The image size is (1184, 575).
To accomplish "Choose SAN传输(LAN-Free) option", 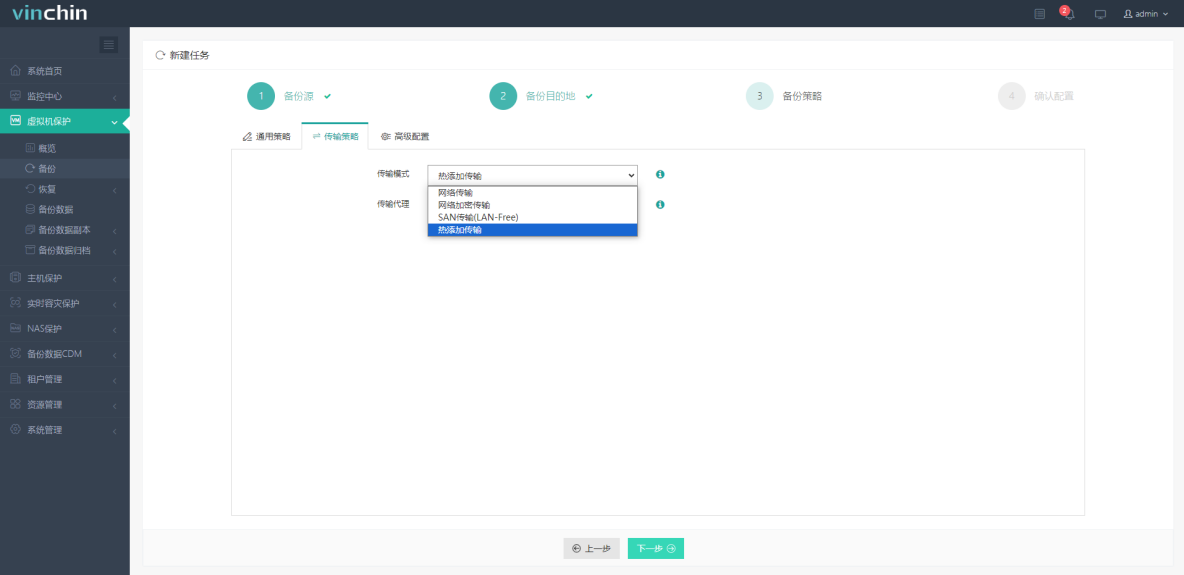I will pyautogui.click(x=532, y=217).
